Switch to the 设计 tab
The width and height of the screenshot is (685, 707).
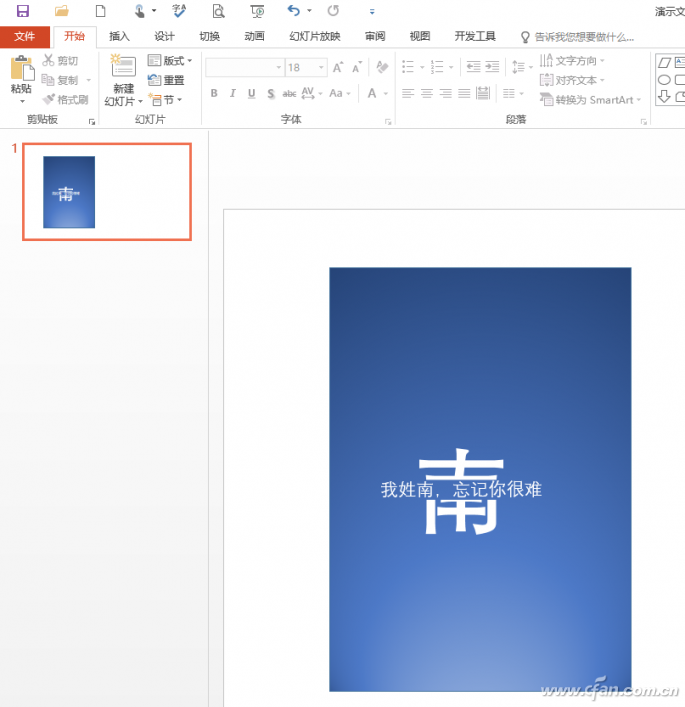point(164,37)
